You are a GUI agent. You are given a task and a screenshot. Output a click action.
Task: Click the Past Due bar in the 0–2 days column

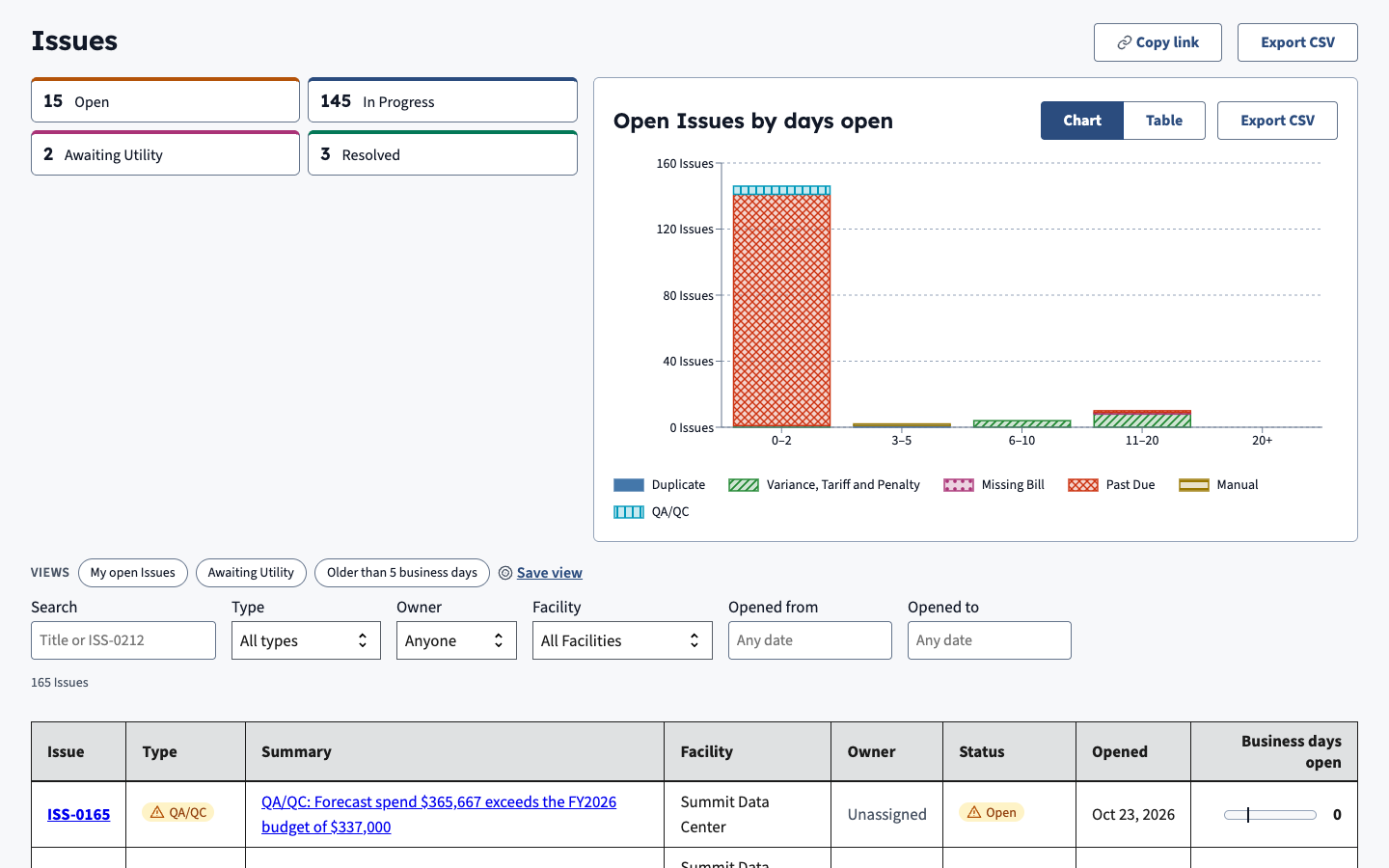781,311
